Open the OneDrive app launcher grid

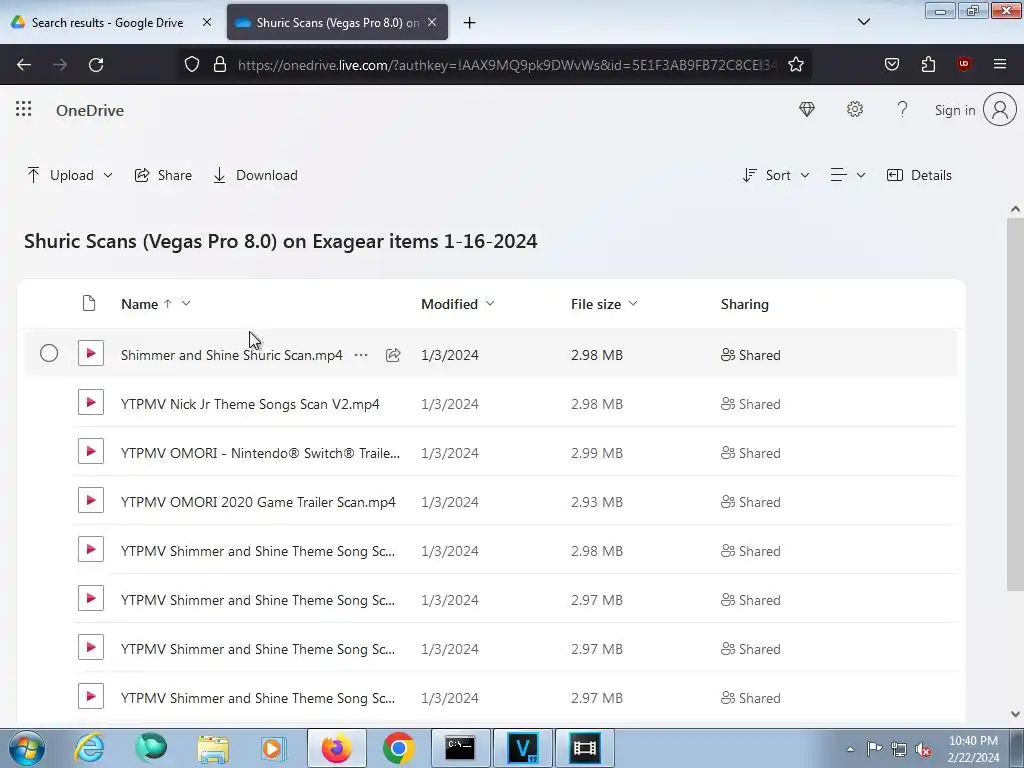pyautogui.click(x=24, y=109)
